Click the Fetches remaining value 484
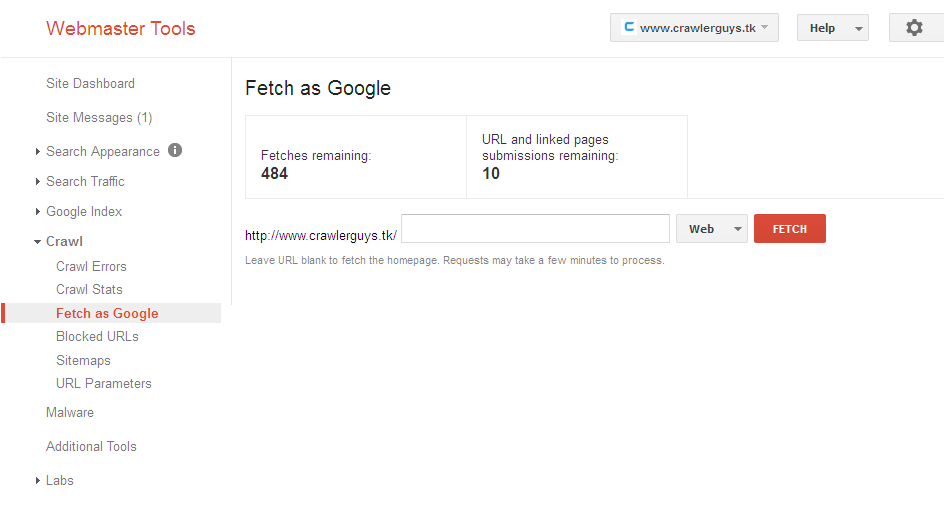 (x=275, y=173)
